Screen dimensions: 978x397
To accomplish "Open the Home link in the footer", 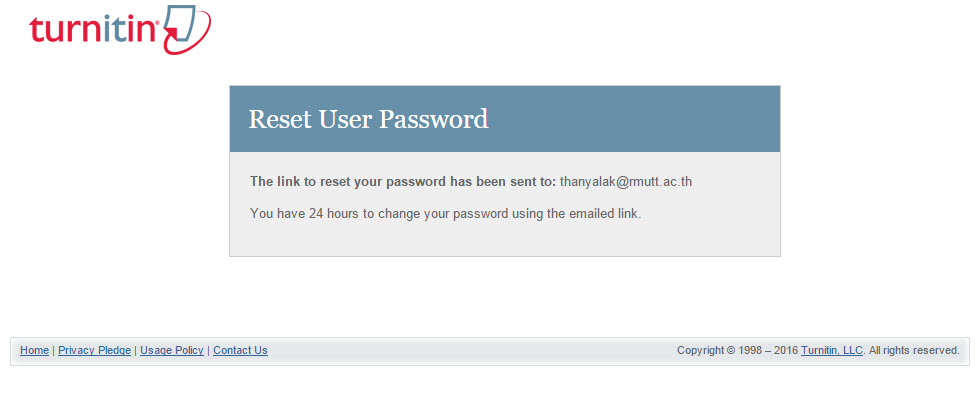I will [x=34, y=351].
